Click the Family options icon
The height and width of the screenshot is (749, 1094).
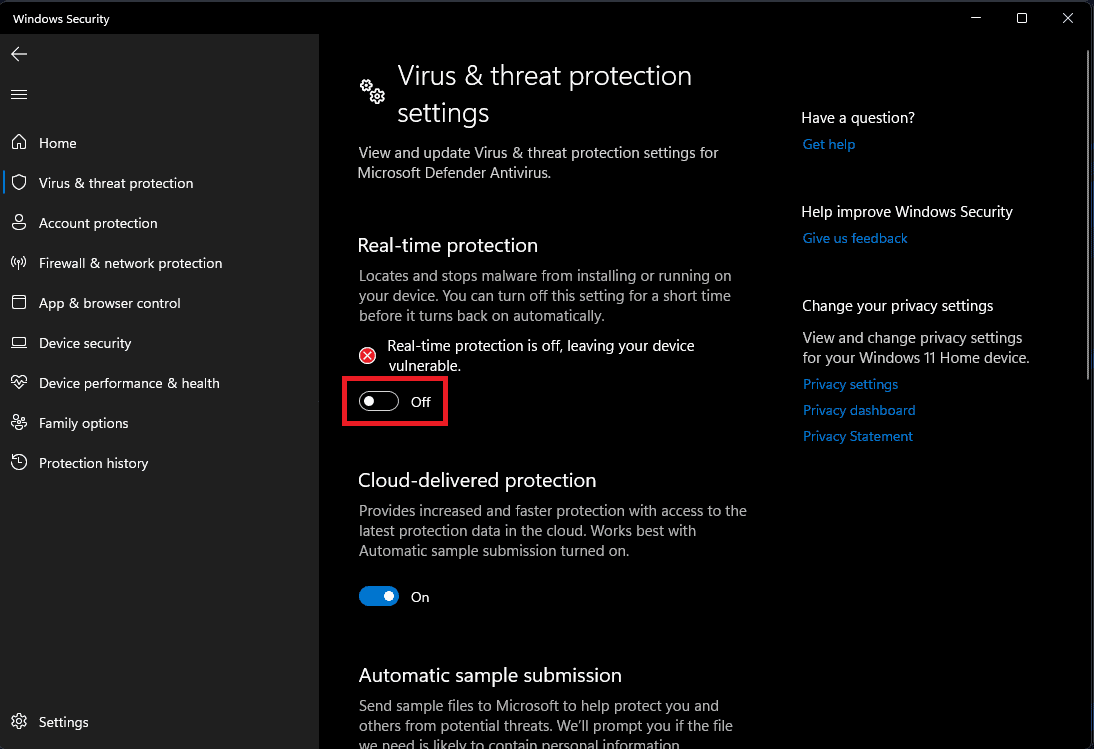coord(18,423)
